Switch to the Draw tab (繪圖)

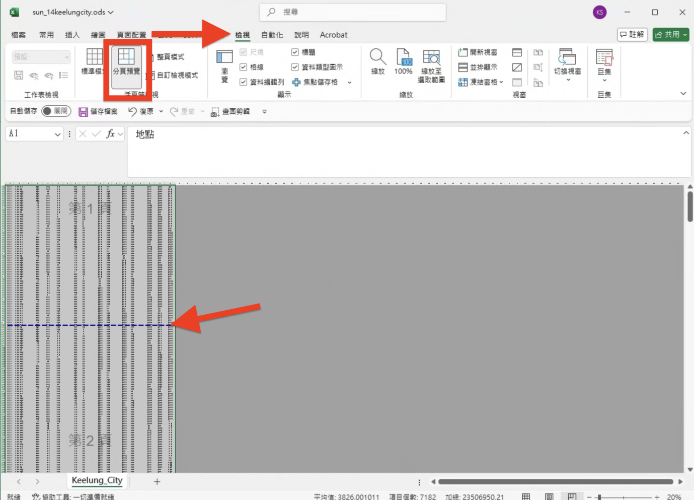[98, 35]
